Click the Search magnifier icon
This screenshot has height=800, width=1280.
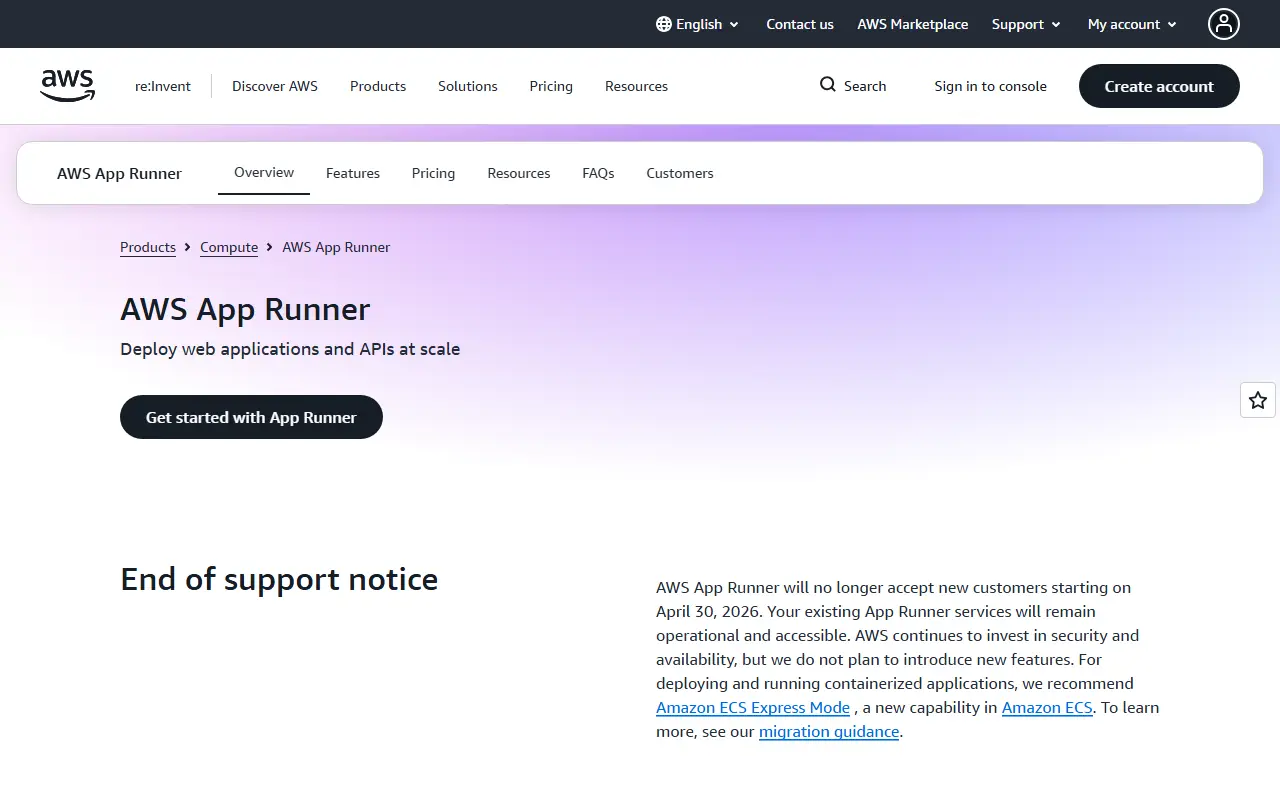click(x=828, y=85)
